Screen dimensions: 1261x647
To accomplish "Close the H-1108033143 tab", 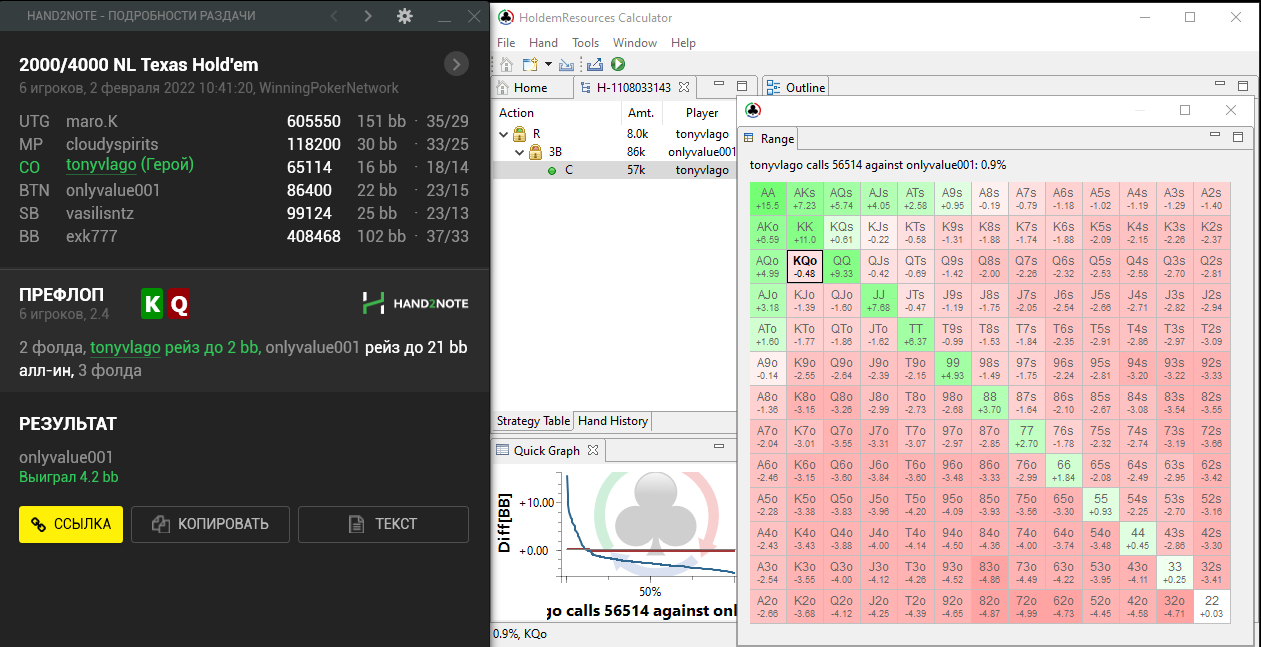I will pos(684,88).
